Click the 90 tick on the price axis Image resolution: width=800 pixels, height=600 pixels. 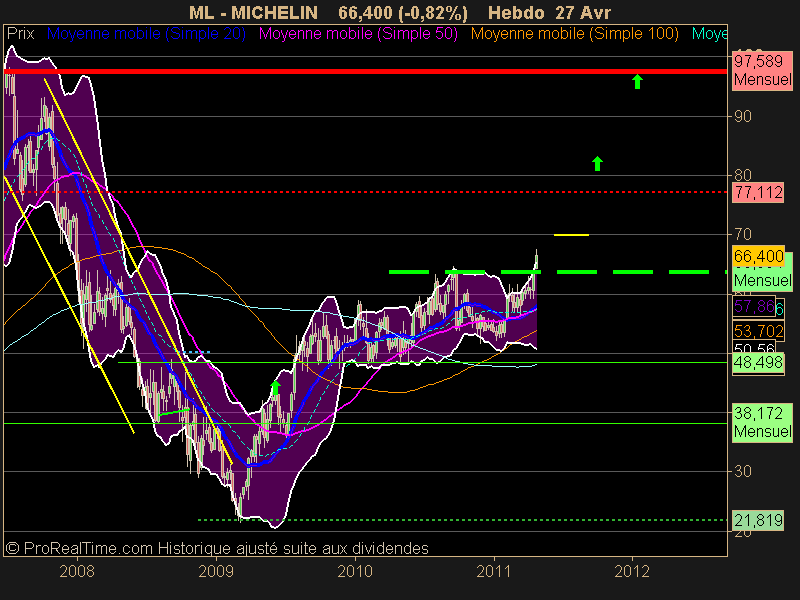point(742,116)
